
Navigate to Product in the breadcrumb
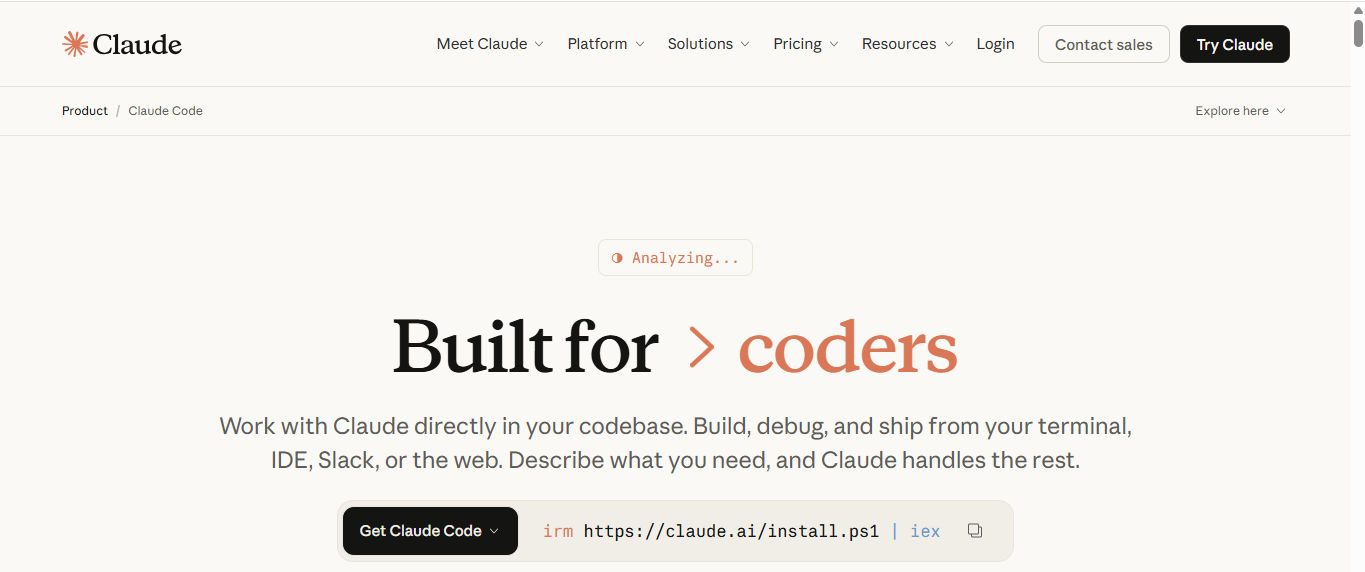(85, 111)
